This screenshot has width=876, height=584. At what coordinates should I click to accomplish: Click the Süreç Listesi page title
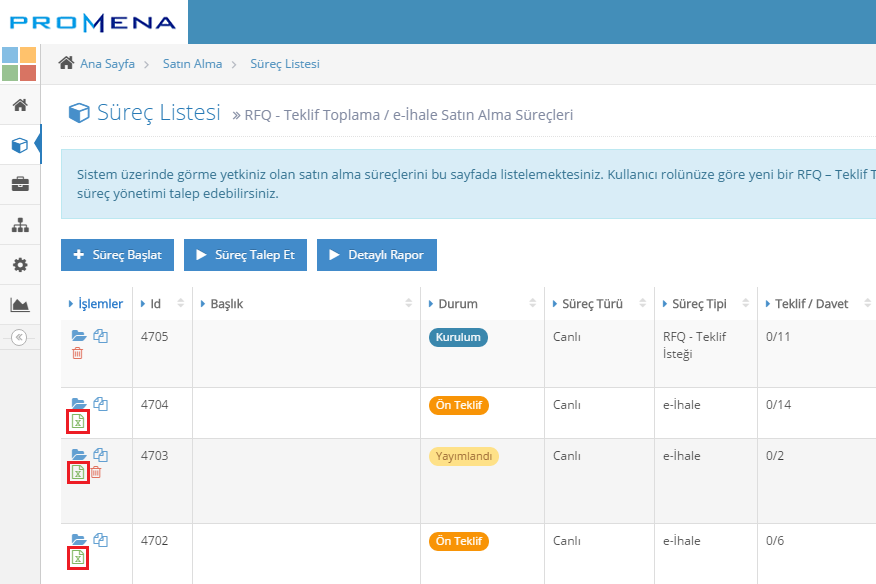[x=159, y=112]
